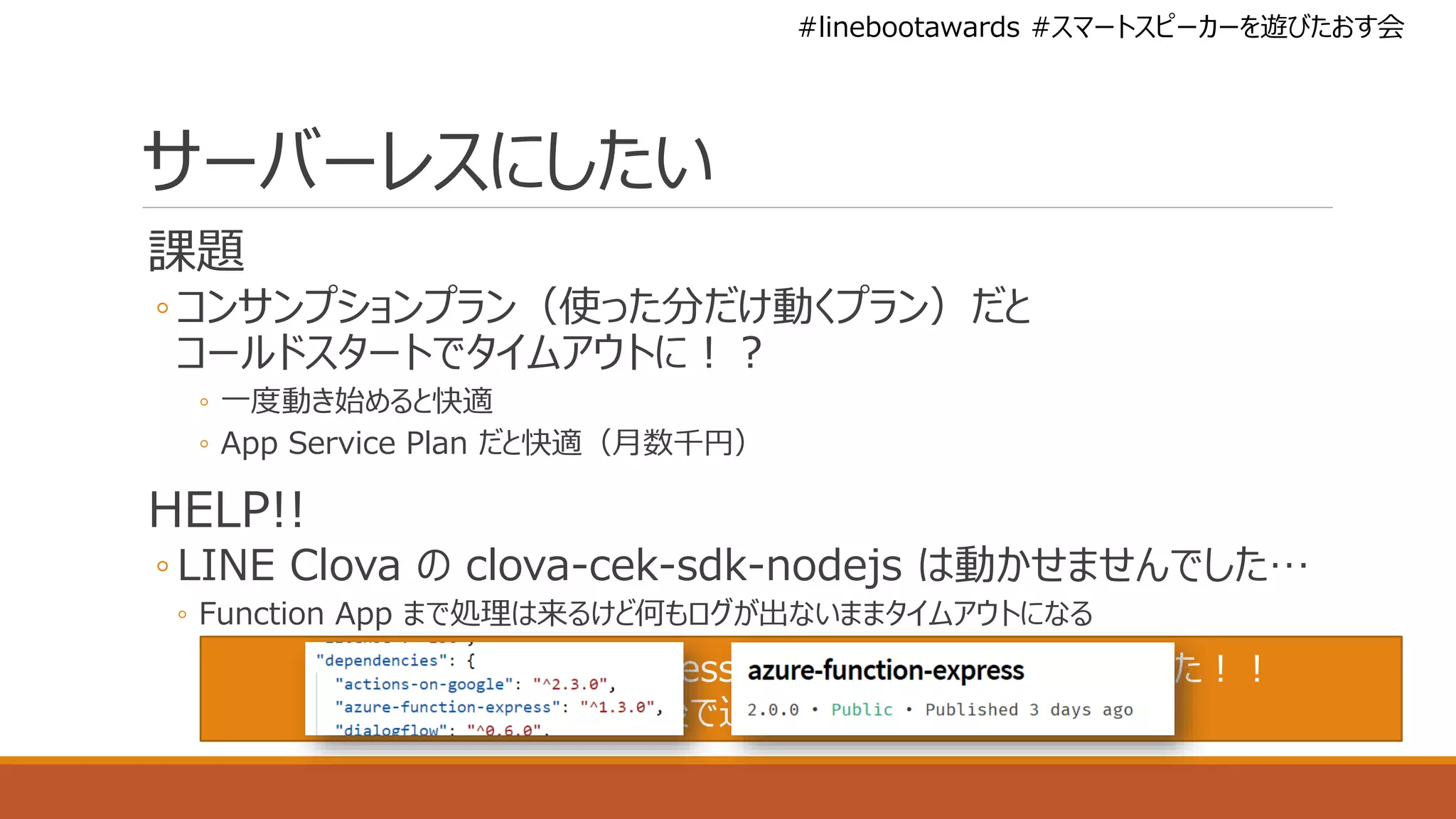
Task: Click the hashtag text '#linebootawards'
Action: (909, 28)
